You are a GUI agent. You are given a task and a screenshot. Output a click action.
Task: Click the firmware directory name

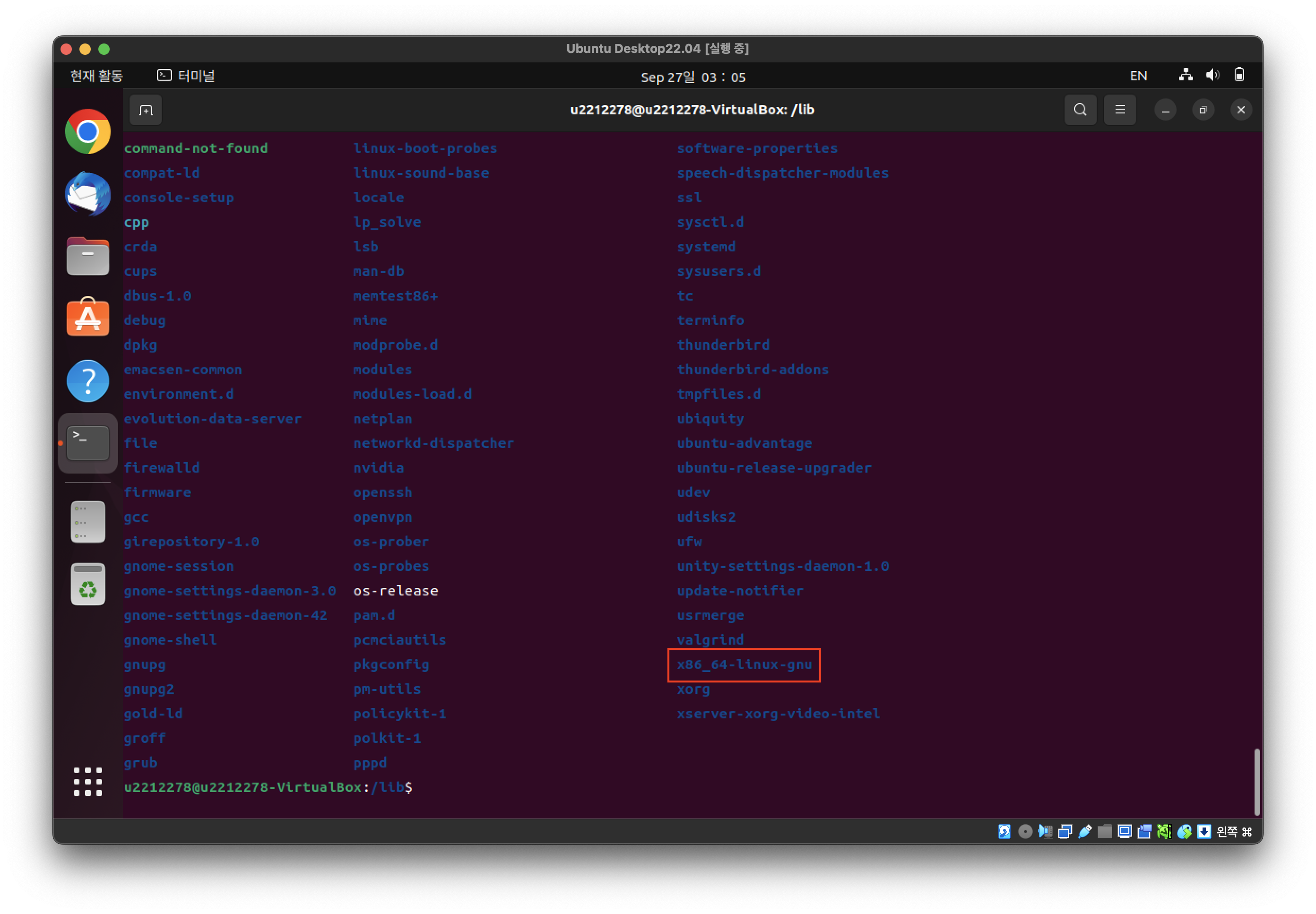(157, 492)
